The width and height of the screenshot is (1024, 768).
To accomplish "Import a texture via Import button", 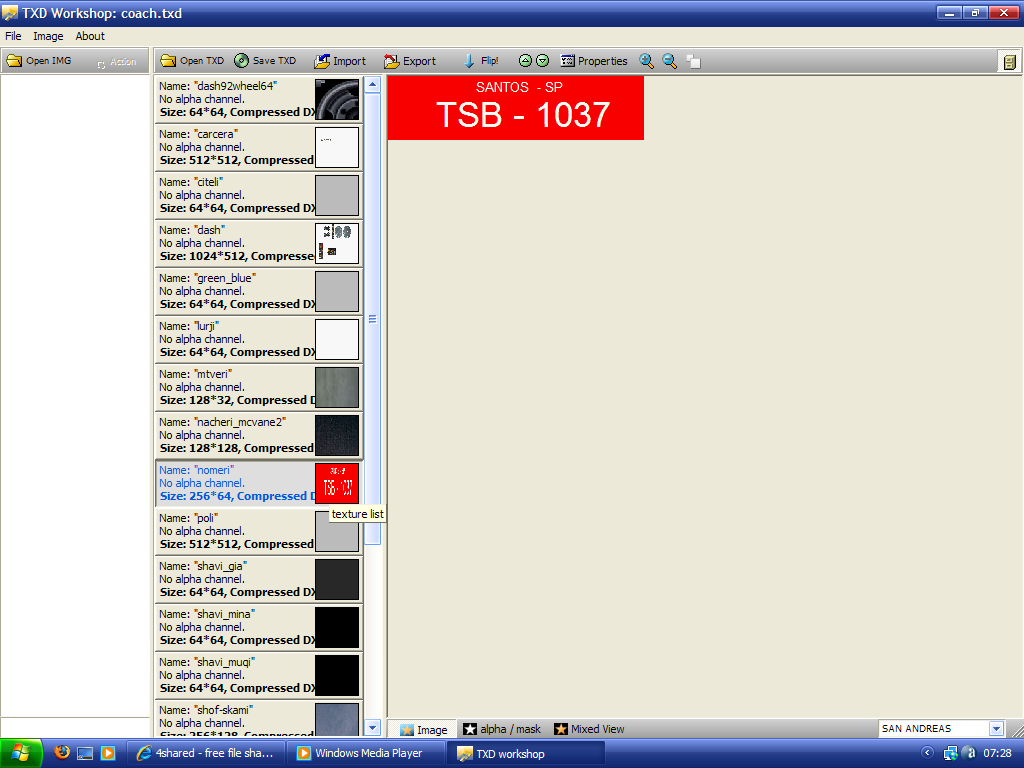I will (340, 61).
